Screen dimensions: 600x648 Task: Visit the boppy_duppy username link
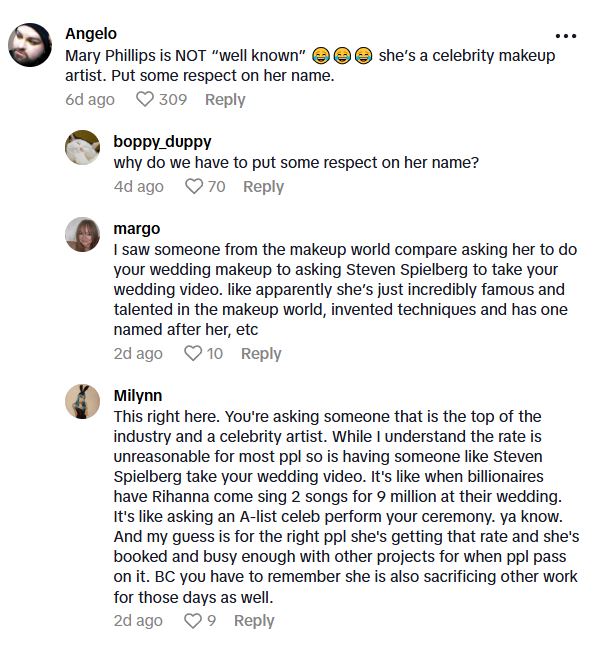(162, 142)
